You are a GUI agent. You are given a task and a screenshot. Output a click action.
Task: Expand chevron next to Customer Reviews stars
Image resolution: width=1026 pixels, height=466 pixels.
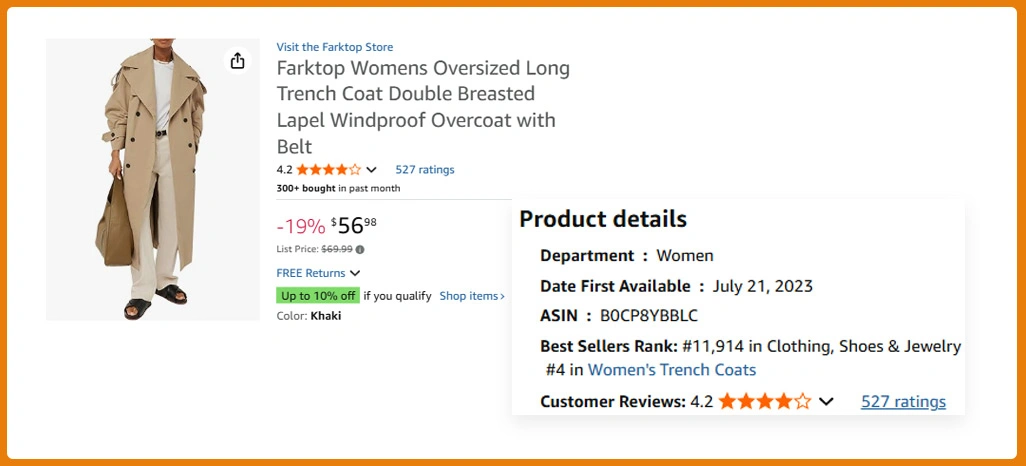pos(826,402)
